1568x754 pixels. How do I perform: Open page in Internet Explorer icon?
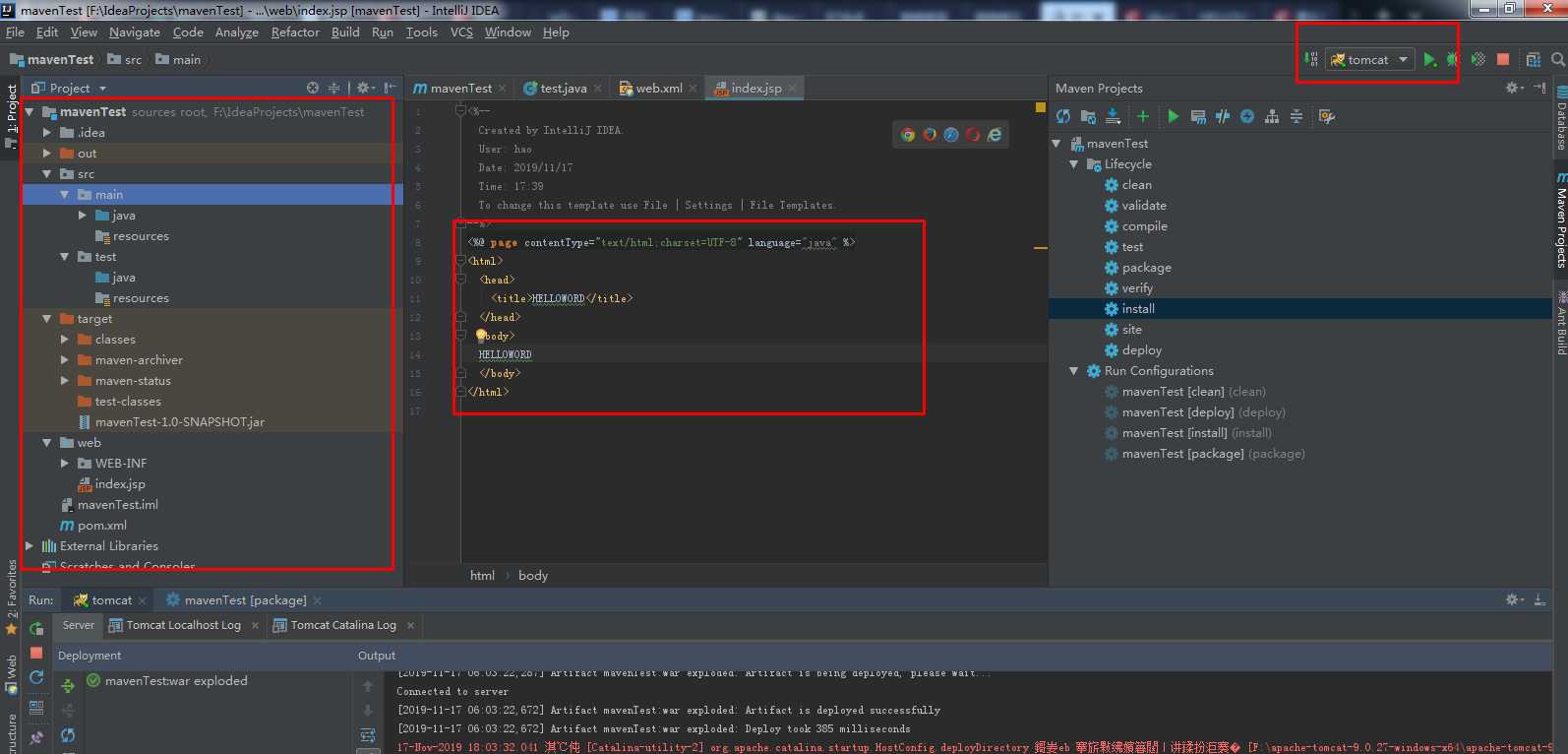coord(995,135)
